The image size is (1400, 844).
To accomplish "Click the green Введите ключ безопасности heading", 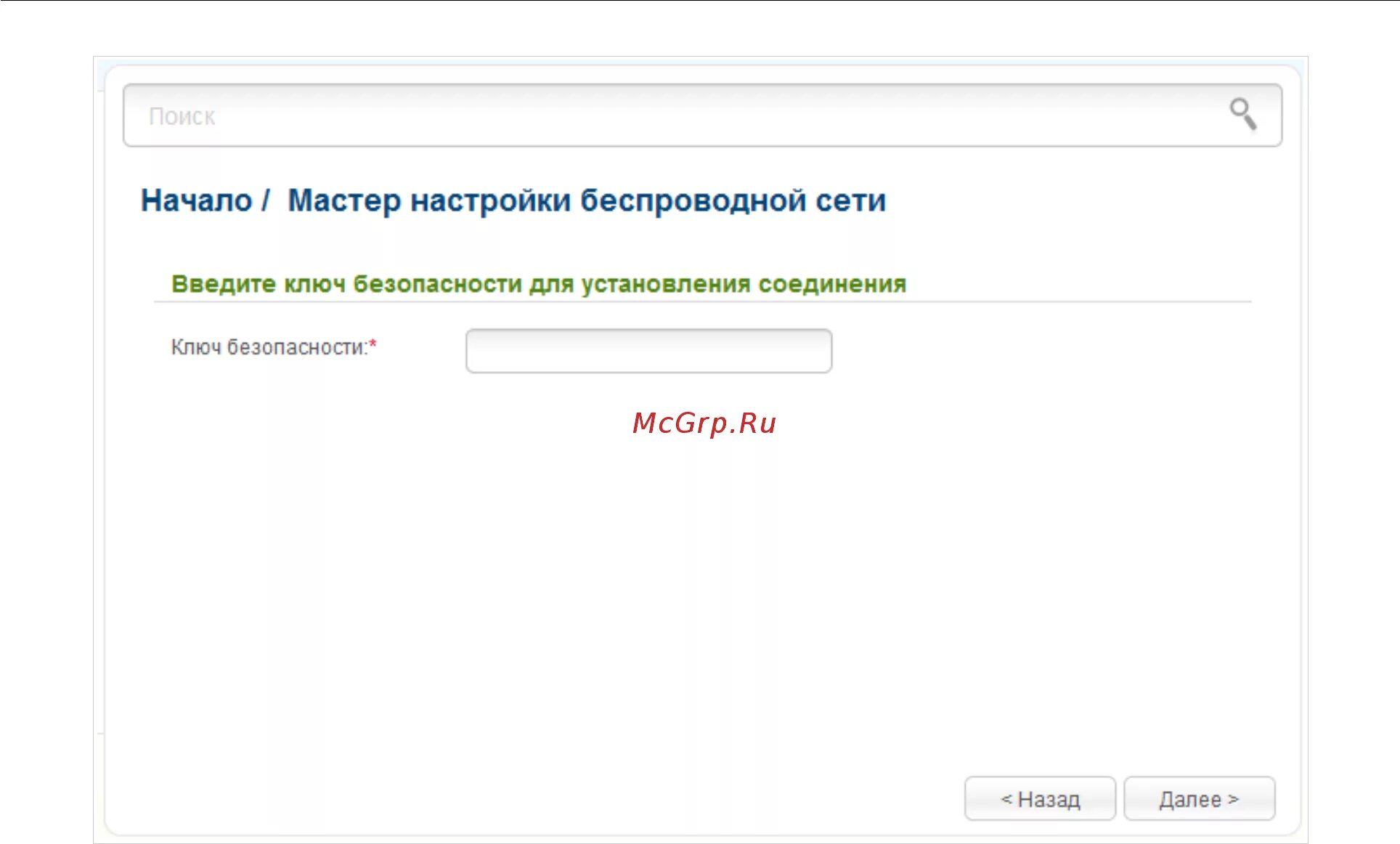I will [x=538, y=284].
